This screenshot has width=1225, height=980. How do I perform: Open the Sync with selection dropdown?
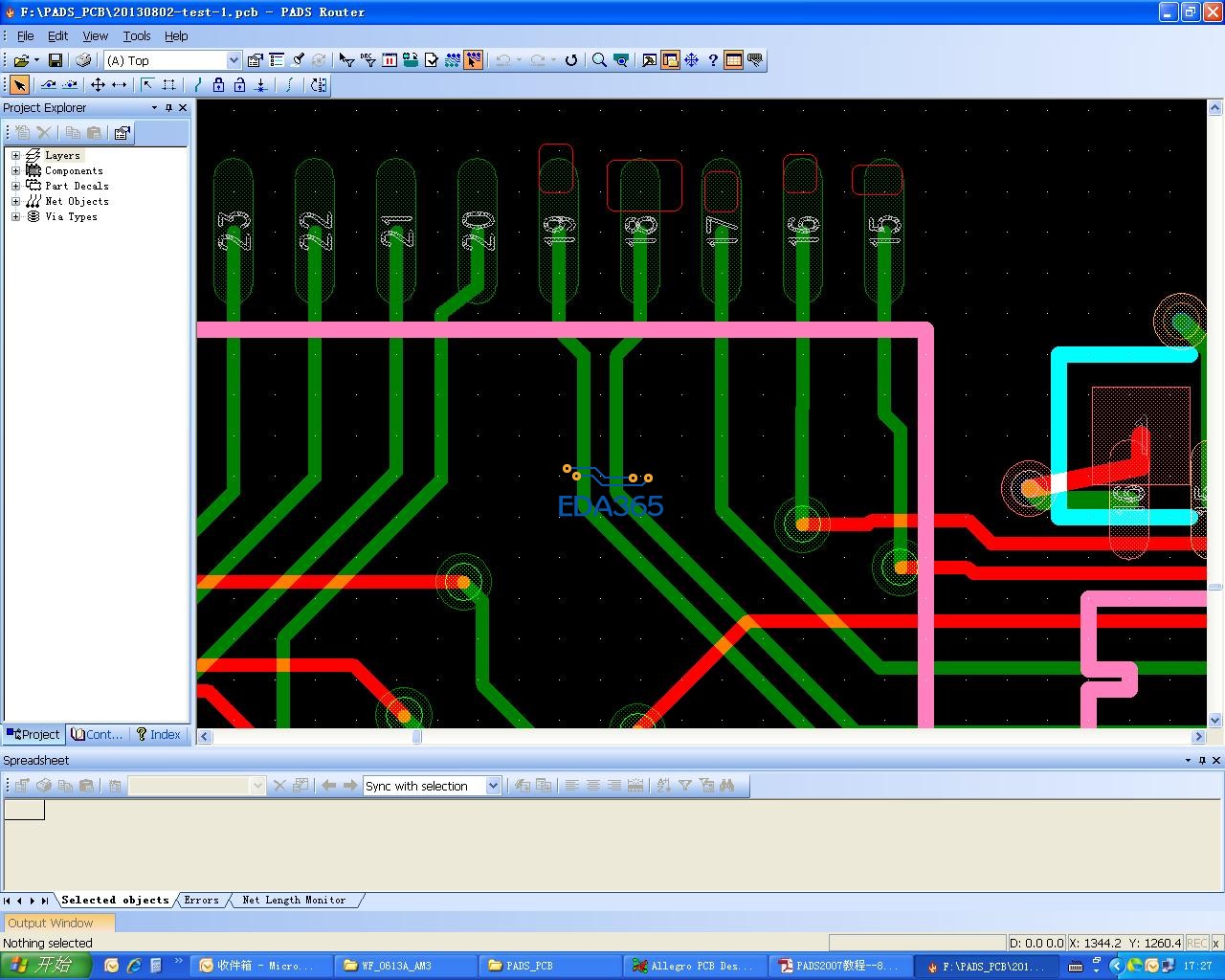(x=493, y=786)
